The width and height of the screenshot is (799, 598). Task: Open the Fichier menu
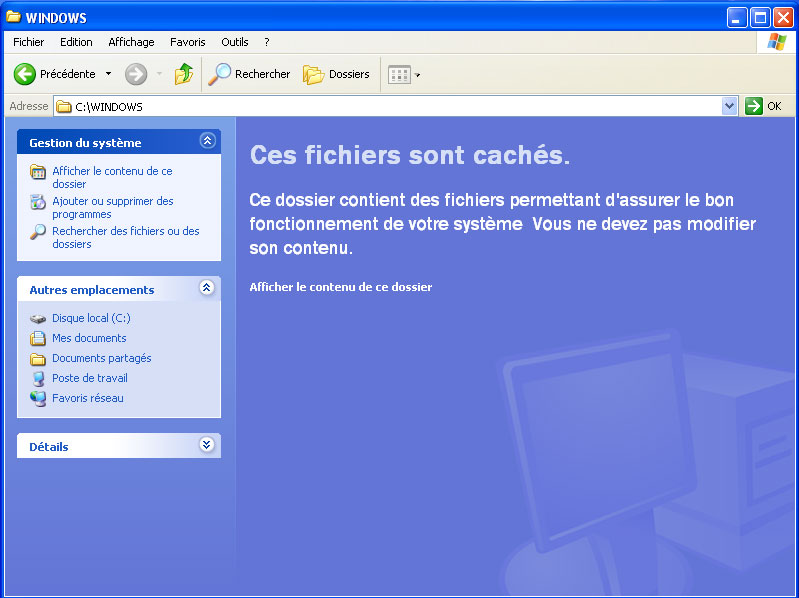point(29,42)
